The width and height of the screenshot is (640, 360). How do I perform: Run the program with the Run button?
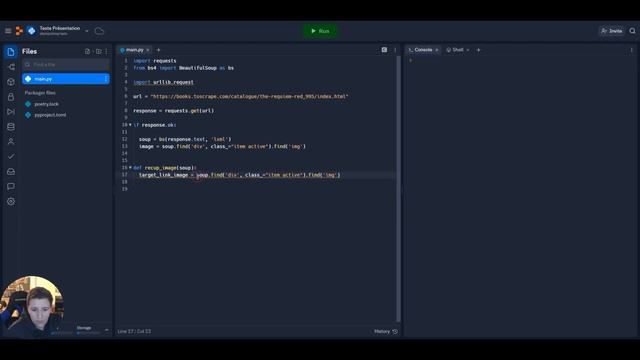[320, 31]
